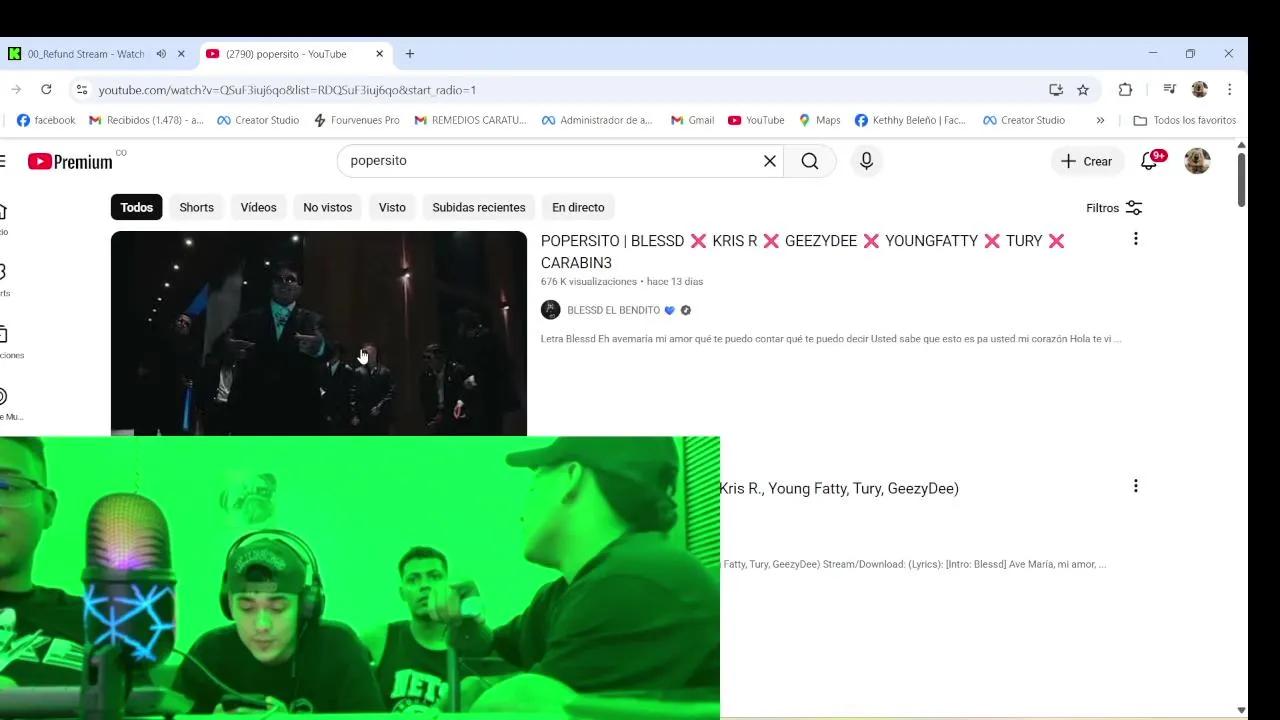Open POPERSITO | BLESSD video title
This screenshot has width=1280, height=720.
803,252
